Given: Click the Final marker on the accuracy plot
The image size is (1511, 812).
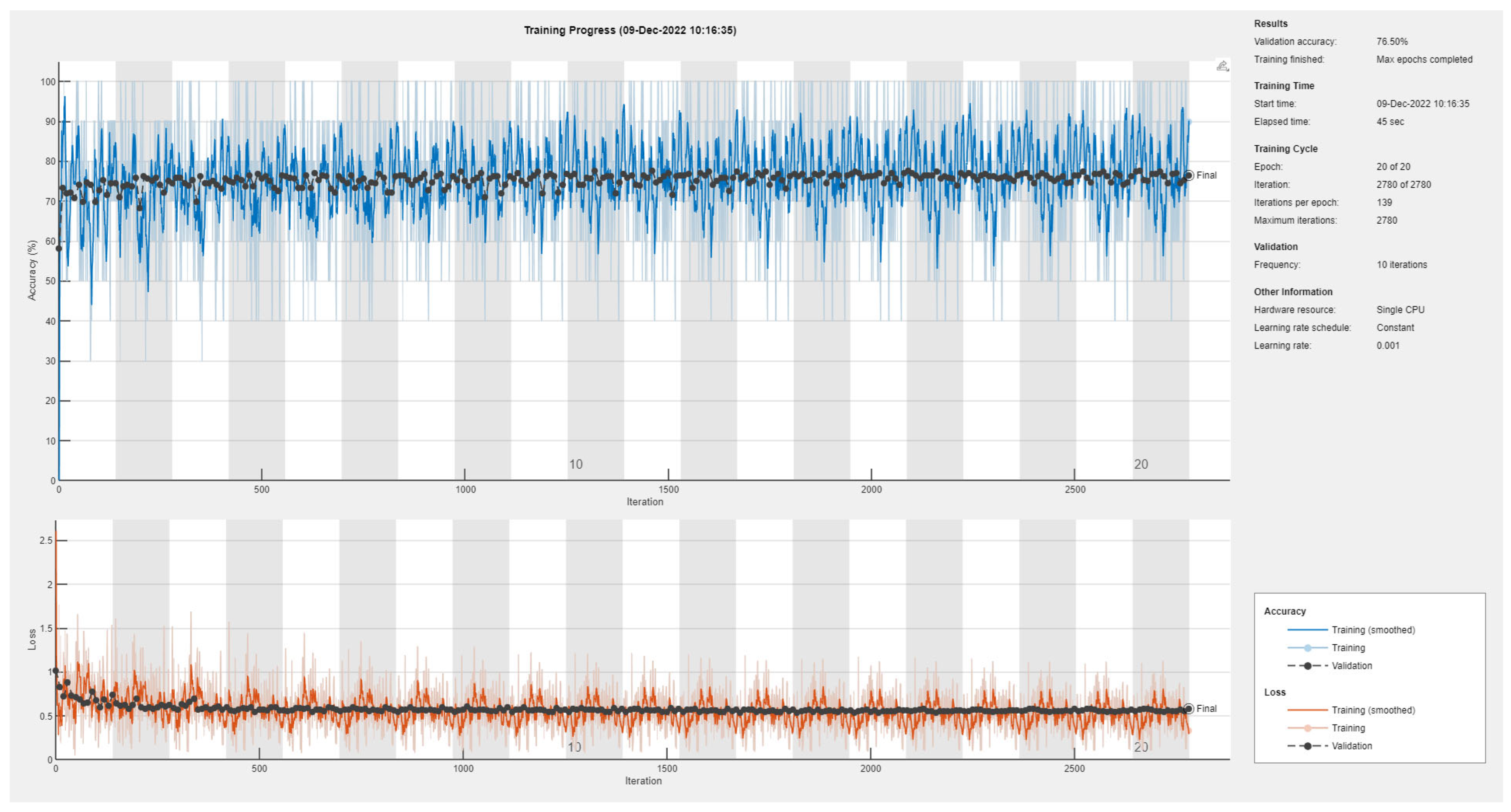Looking at the screenshot, I should 1188,176.
